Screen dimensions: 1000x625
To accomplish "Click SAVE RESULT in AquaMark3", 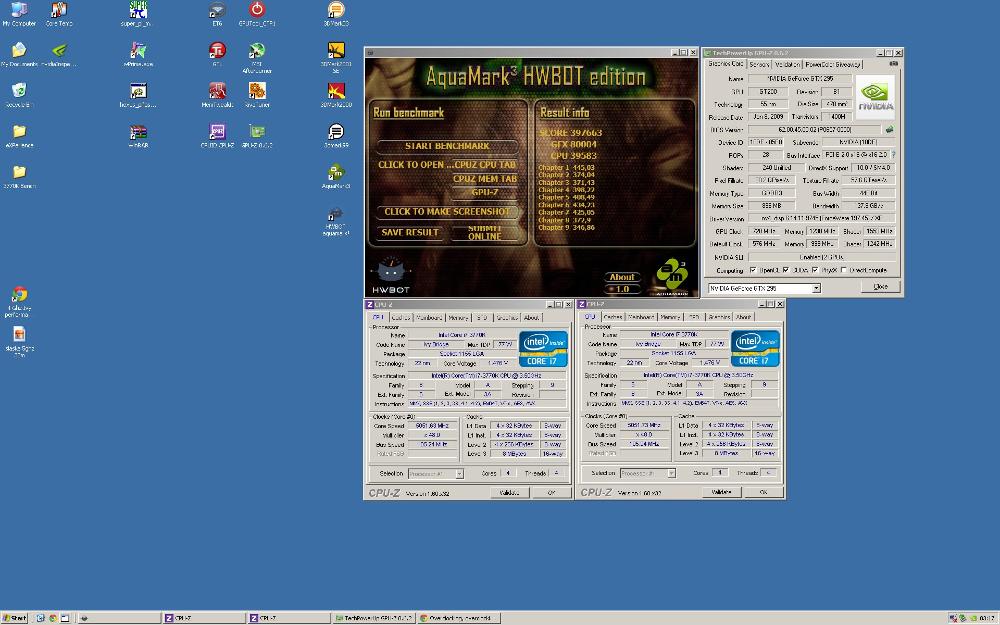I will pos(409,232).
